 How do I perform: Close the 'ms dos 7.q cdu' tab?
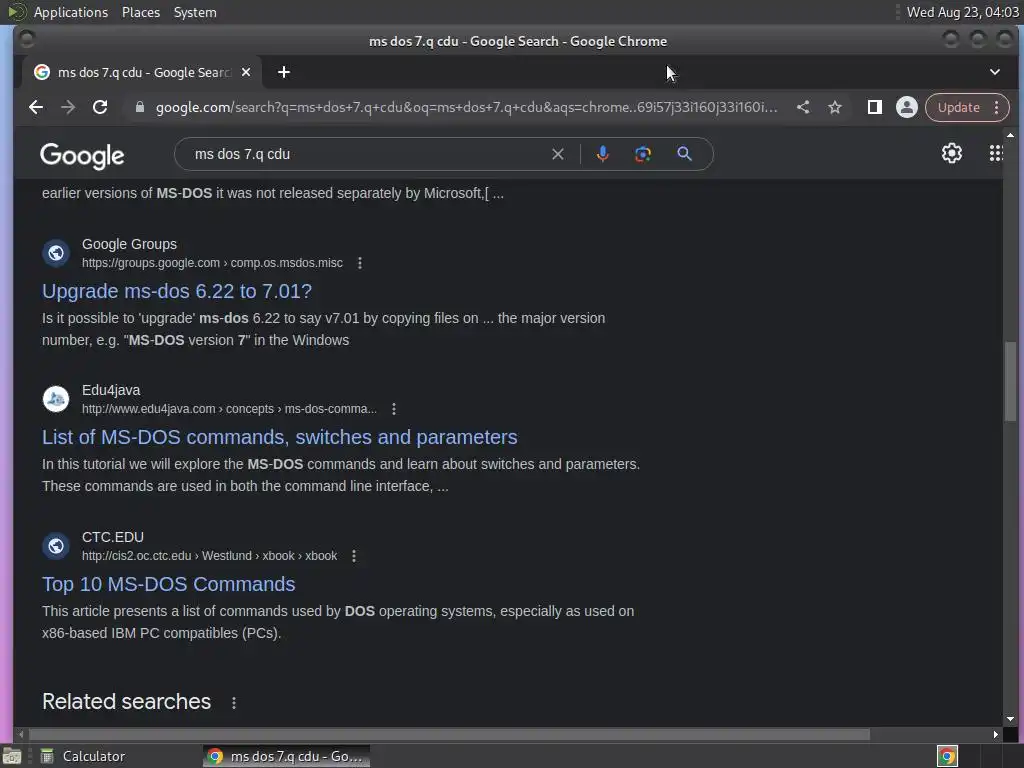(246, 72)
